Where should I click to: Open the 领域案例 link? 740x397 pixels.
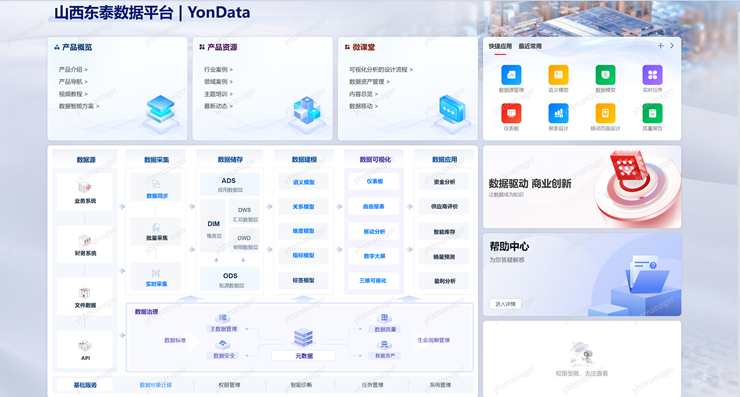click(219, 82)
